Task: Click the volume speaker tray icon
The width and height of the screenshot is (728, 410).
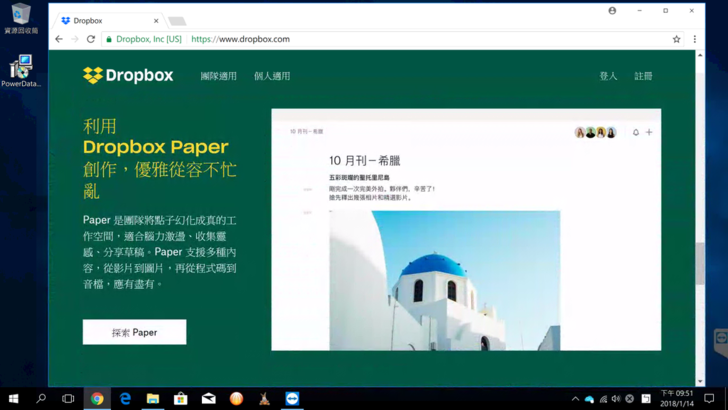Action: 616,398
